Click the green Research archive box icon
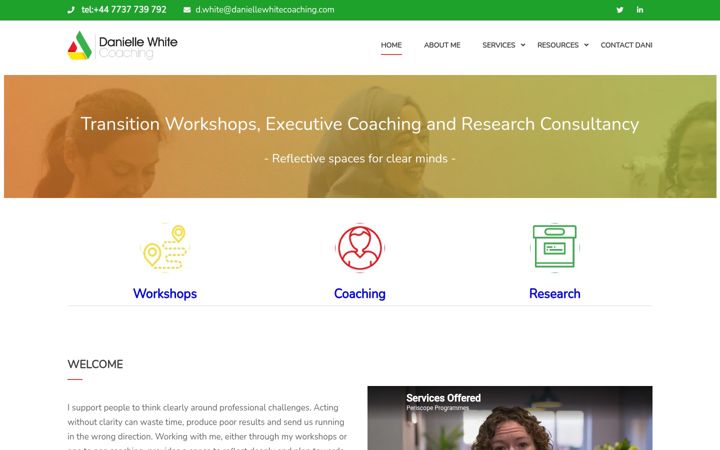 554,246
